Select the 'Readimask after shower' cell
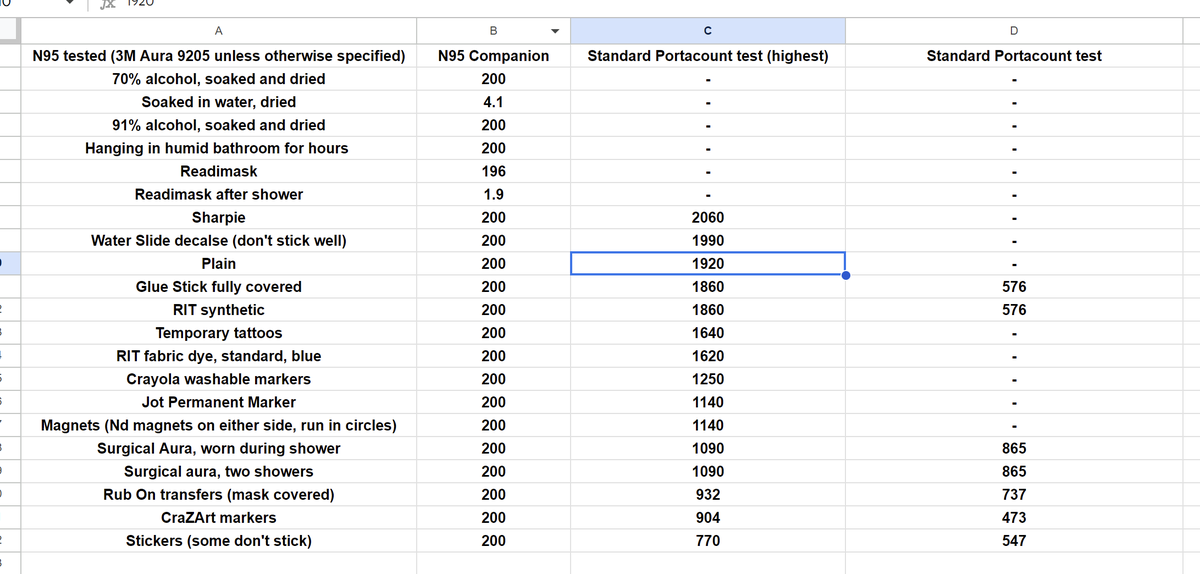This screenshot has height=574, width=1200. (x=219, y=194)
